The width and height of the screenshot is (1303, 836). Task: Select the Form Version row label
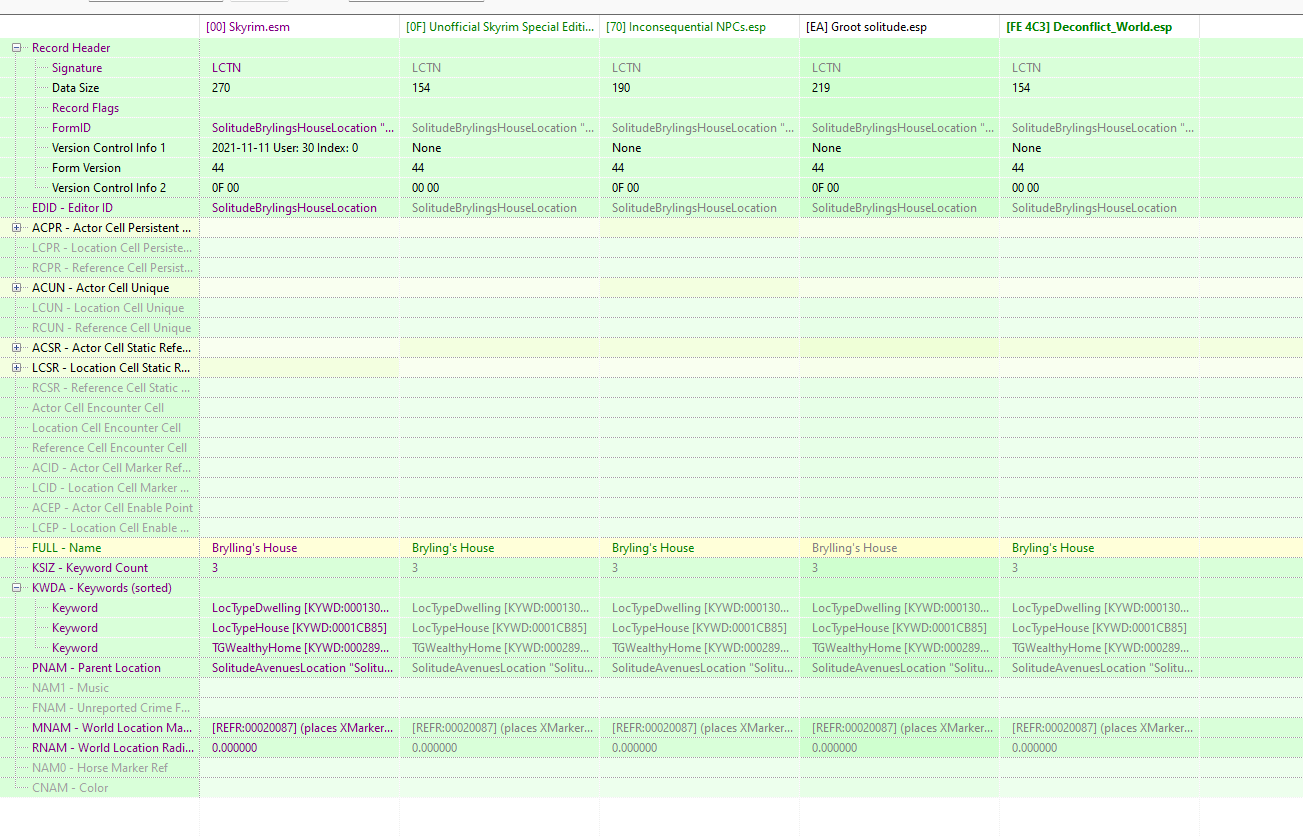pyautogui.click(x=86, y=168)
